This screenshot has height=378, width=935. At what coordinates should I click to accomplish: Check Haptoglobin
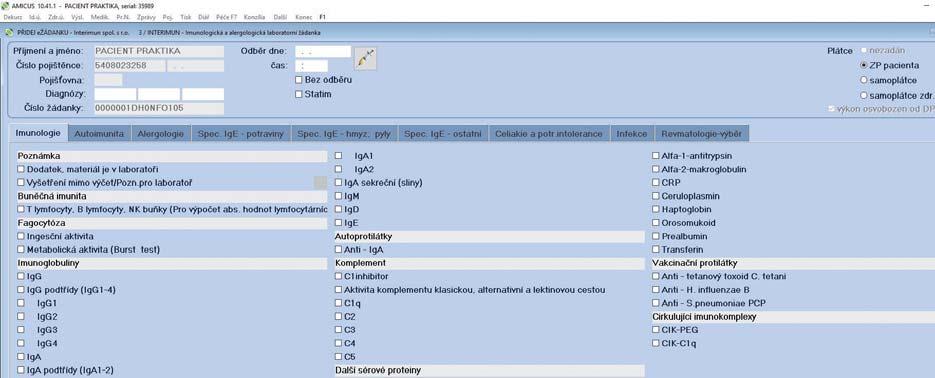[656, 210]
